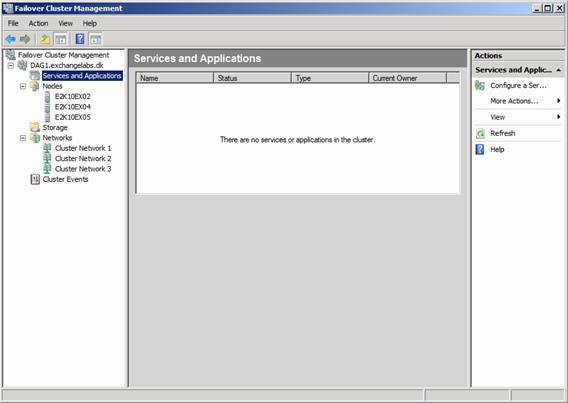Screen dimensions: 568x403
Task: Collapse the Networks tree branch
Action: click(x=23, y=138)
